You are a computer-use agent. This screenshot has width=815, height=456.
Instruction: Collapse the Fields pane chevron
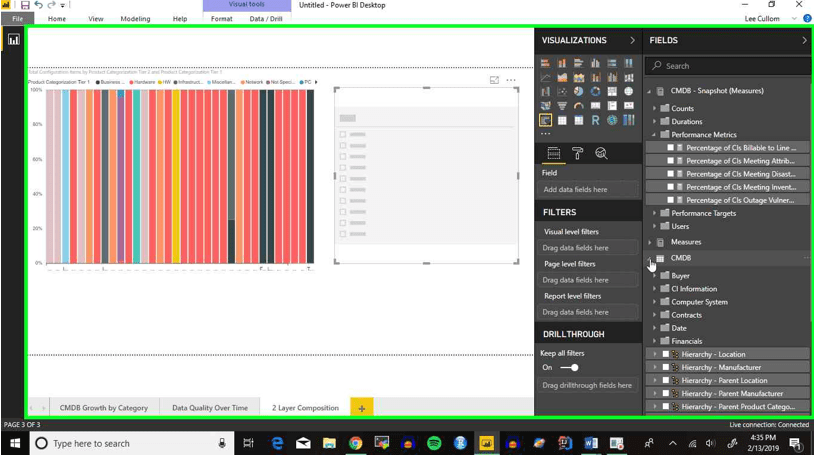point(805,40)
